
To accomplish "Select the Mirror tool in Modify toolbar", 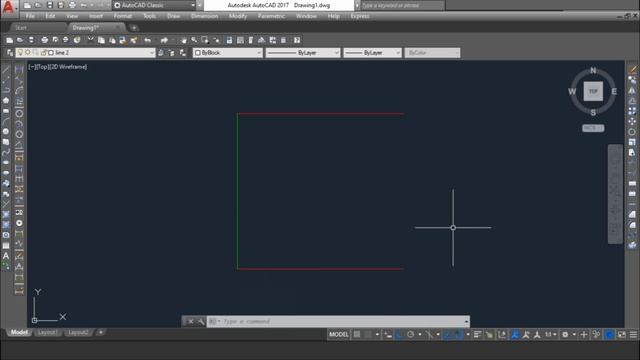I will [632, 90].
